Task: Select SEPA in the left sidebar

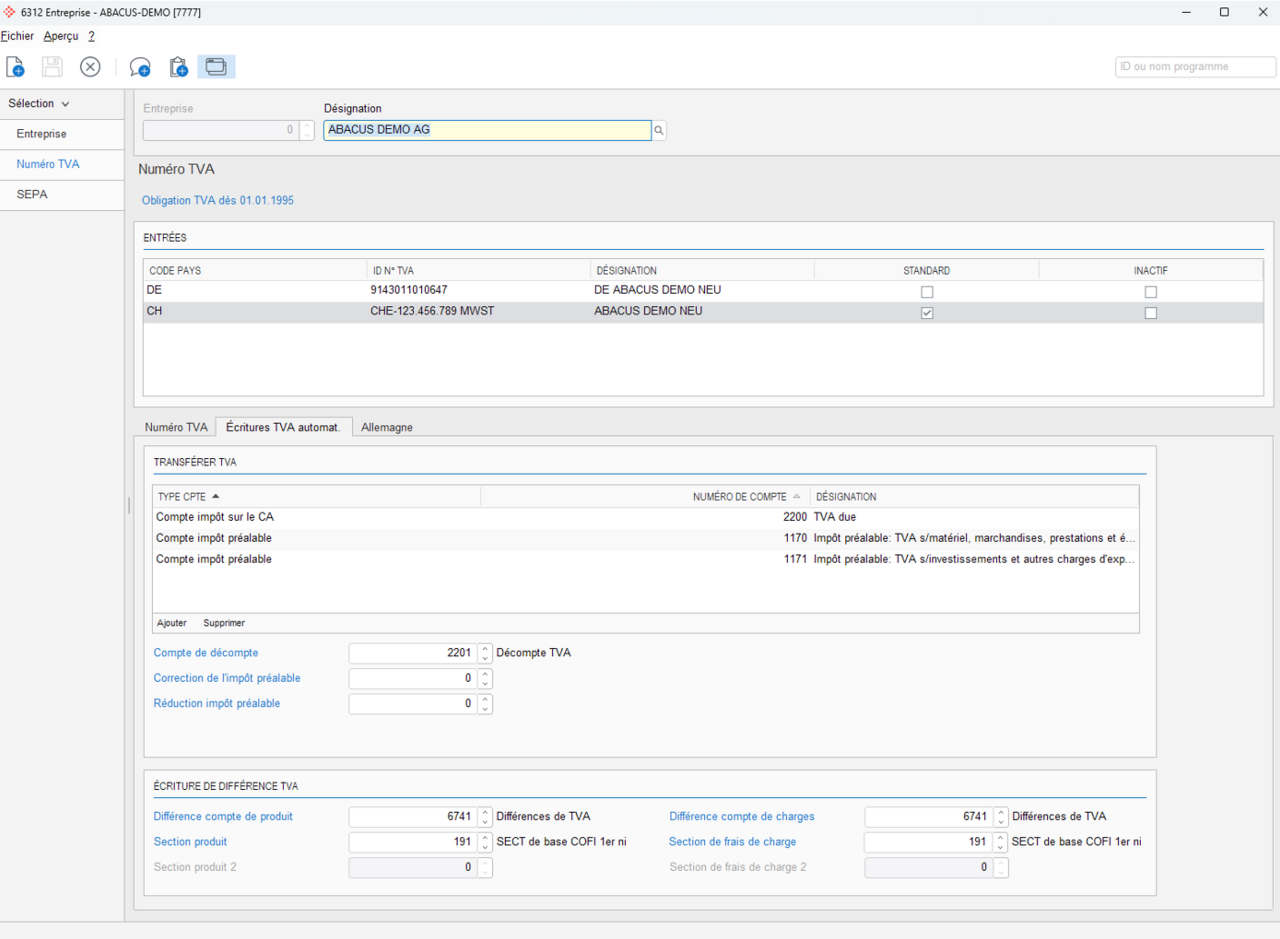Action: (32, 194)
